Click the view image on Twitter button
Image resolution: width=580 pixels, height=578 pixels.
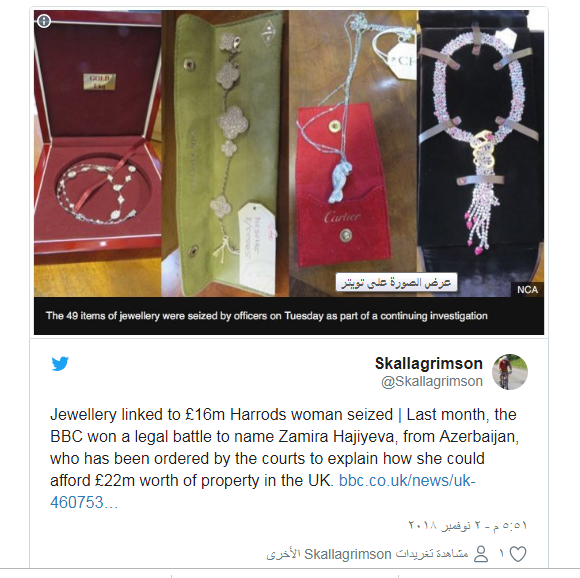pyautogui.click(x=397, y=283)
